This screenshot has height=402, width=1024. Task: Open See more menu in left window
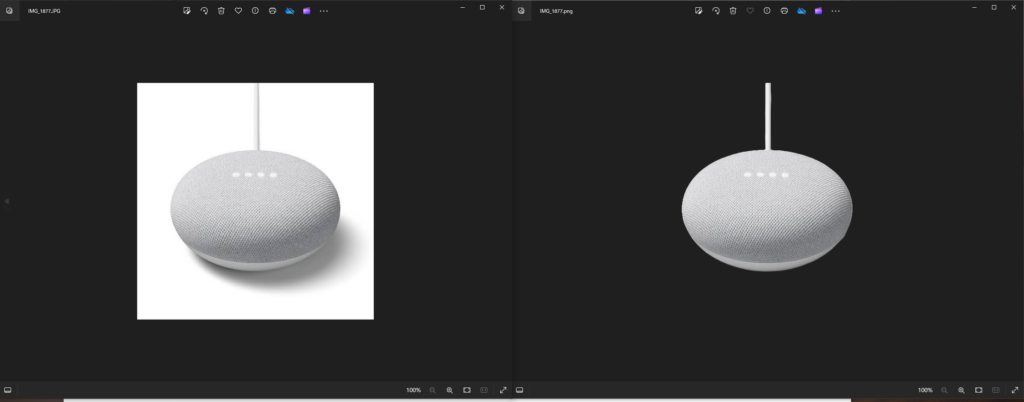point(323,10)
